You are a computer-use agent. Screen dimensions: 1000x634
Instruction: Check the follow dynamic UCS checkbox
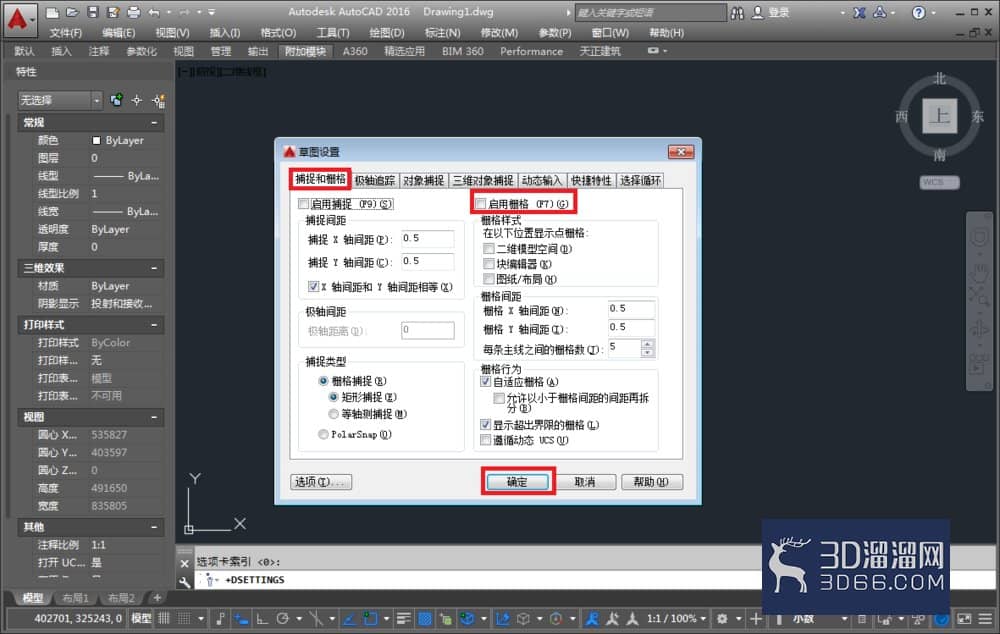coord(485,440)
